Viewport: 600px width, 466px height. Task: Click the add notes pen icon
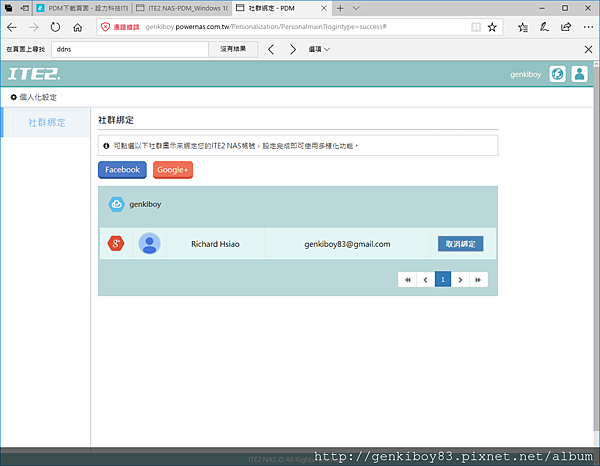click(x=544, y=27)
